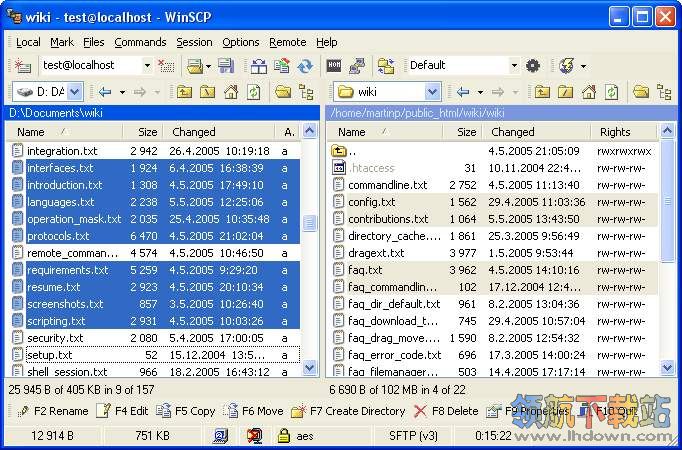This screenshot has width=682, height=450.
Task: Click the New Session icon
Action: coord(22,66)
